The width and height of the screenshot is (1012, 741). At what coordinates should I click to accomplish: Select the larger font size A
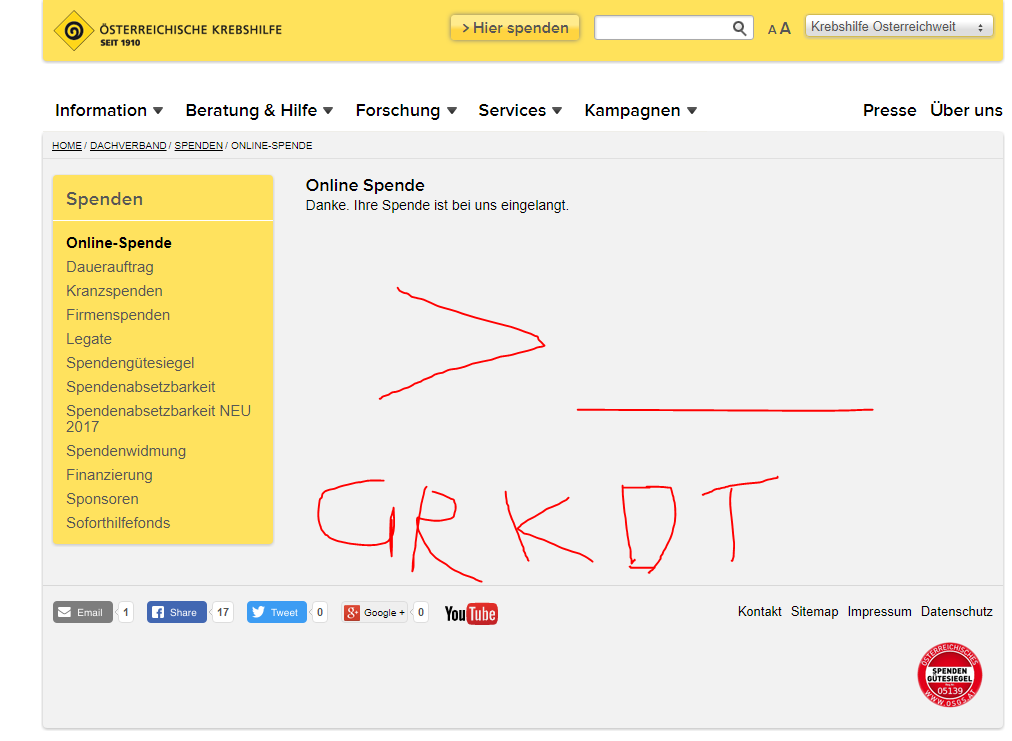point(785,28)
